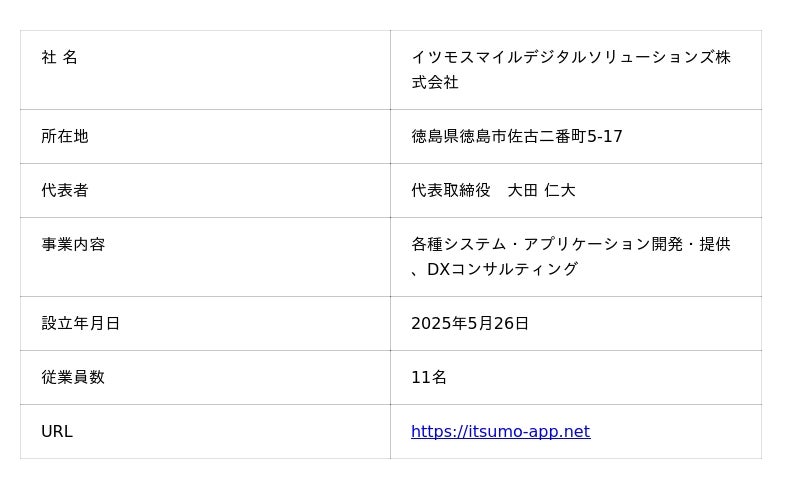800x489 pixels.
Task: Click the 代表取締役 title text
Action: pos(451,190)
